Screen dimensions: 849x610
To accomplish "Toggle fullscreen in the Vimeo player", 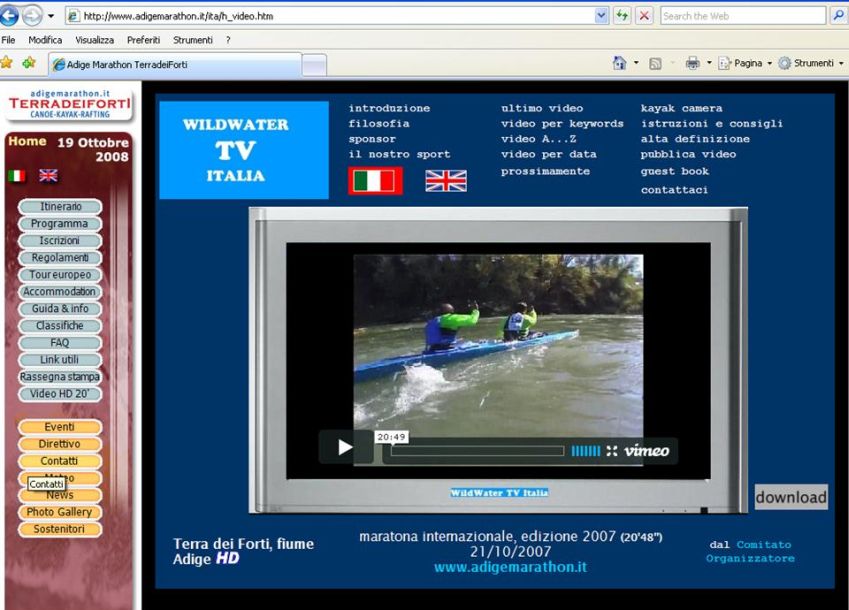I will [x=612, y=451].
